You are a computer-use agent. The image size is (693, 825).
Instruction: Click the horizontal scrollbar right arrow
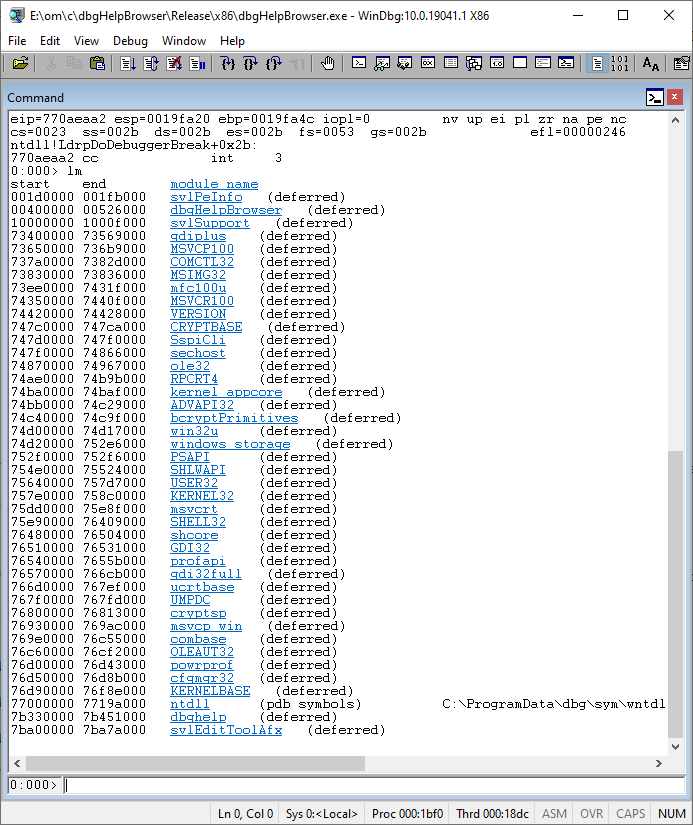click(659, 763)
